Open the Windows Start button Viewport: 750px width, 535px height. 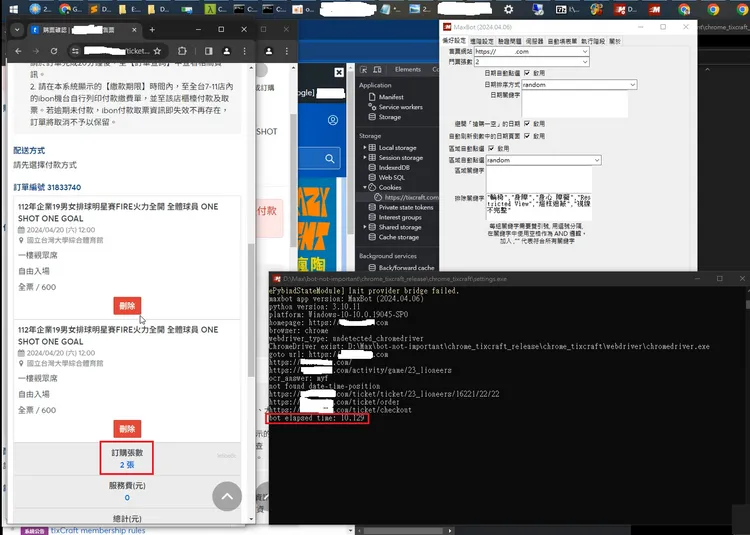(x=13, y=9)
